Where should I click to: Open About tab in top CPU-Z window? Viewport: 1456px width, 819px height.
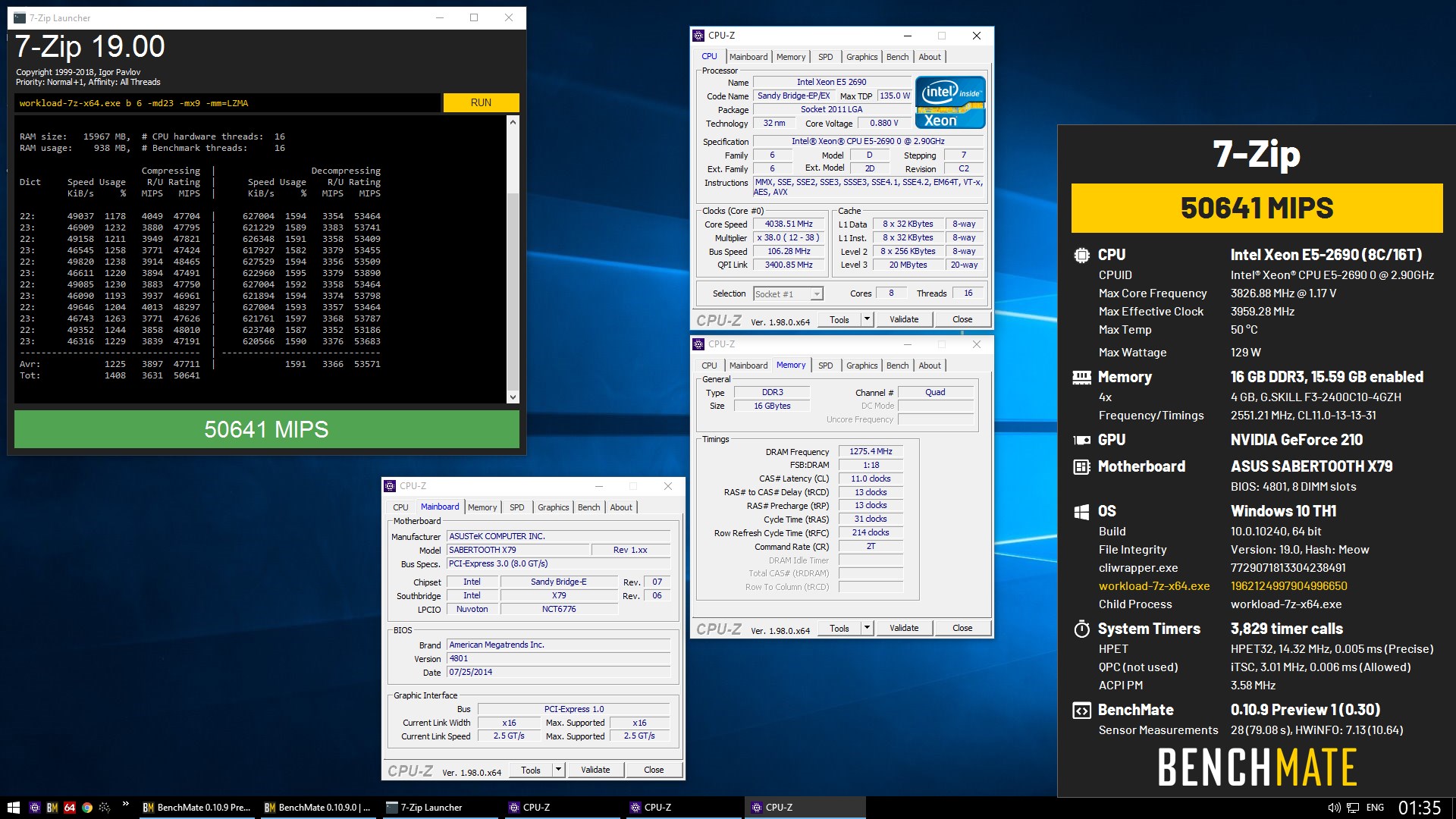click(x=930, y=57)
